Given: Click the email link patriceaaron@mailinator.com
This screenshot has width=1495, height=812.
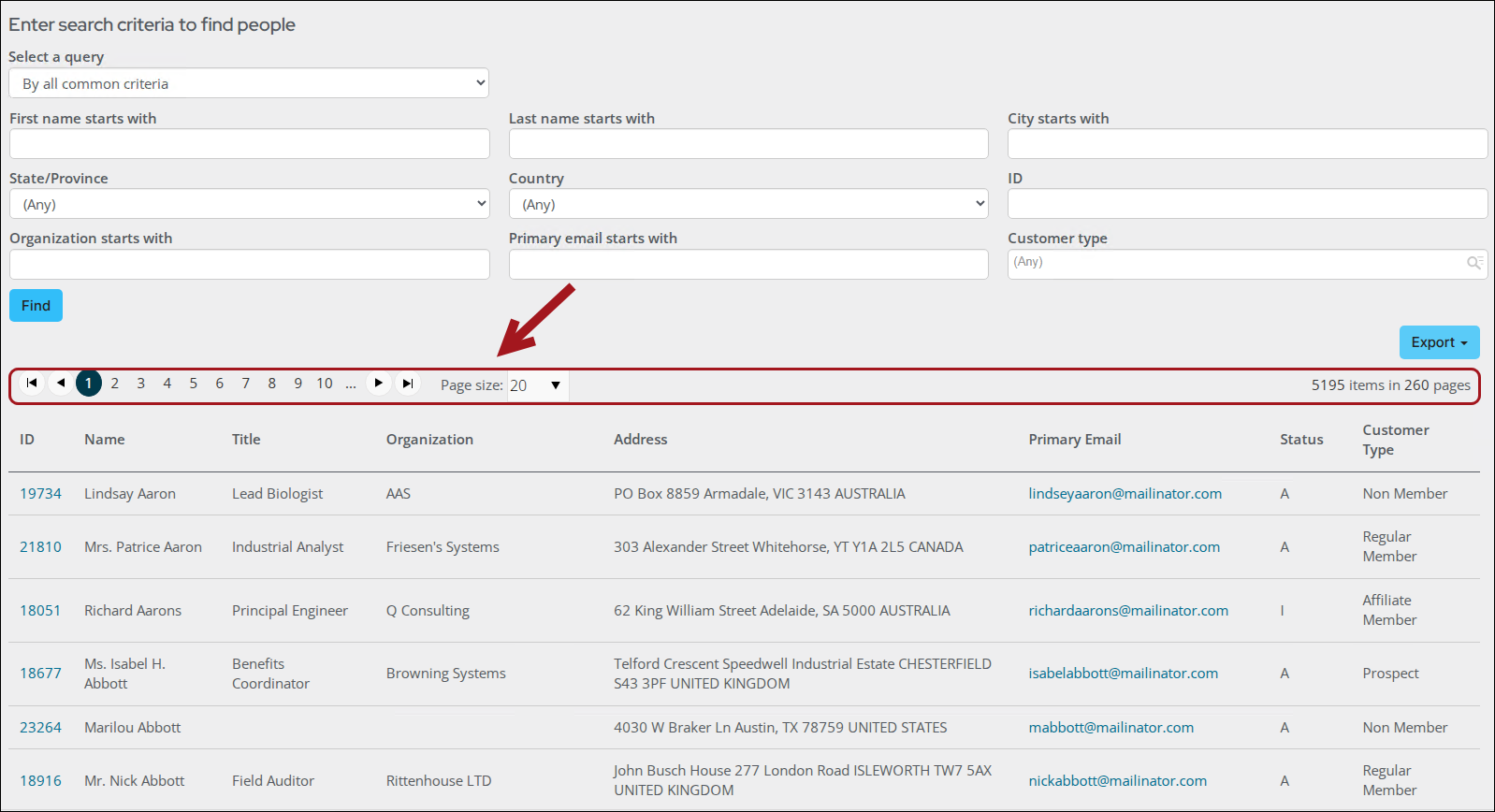Looking at the screenshot, I should (x=1124, y=547).
